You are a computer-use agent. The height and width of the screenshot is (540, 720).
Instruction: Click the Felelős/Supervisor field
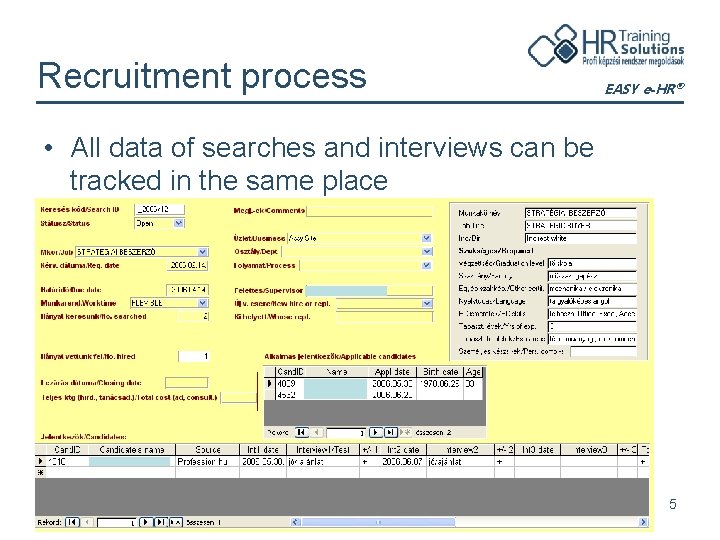pyautogui.click(x=369, y=290)
